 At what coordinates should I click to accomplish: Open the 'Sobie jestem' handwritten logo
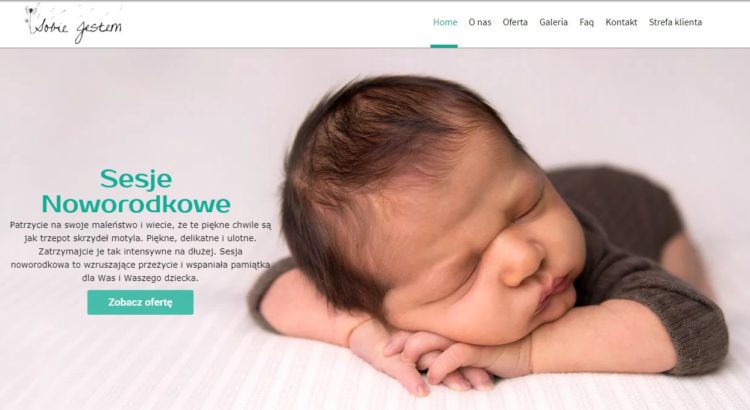(74, 24)
